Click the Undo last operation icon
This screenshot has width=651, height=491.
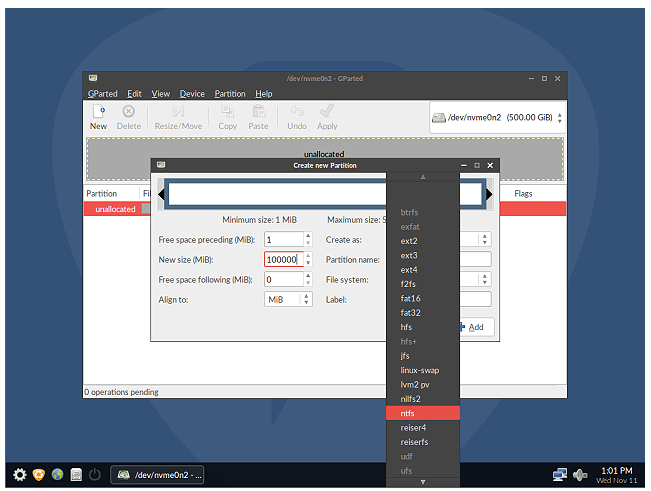[x=297, y=111]
